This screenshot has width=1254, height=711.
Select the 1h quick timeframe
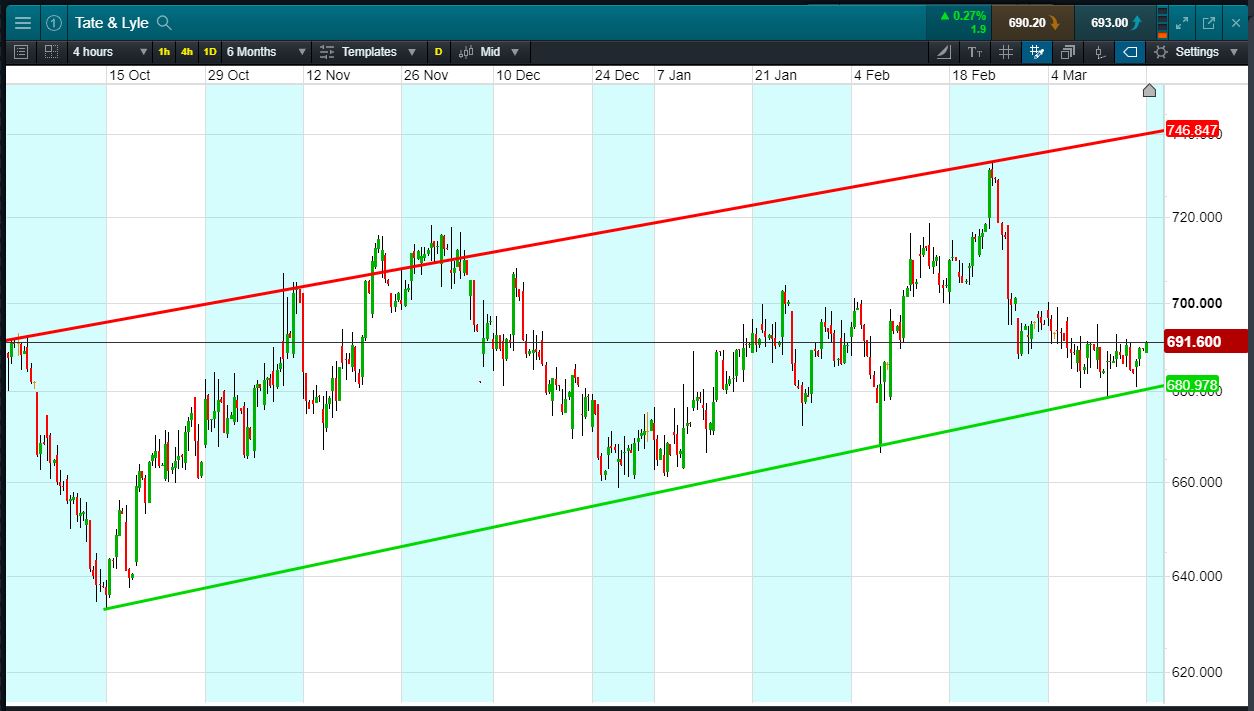pyautogui.click(x=164, y=52)
